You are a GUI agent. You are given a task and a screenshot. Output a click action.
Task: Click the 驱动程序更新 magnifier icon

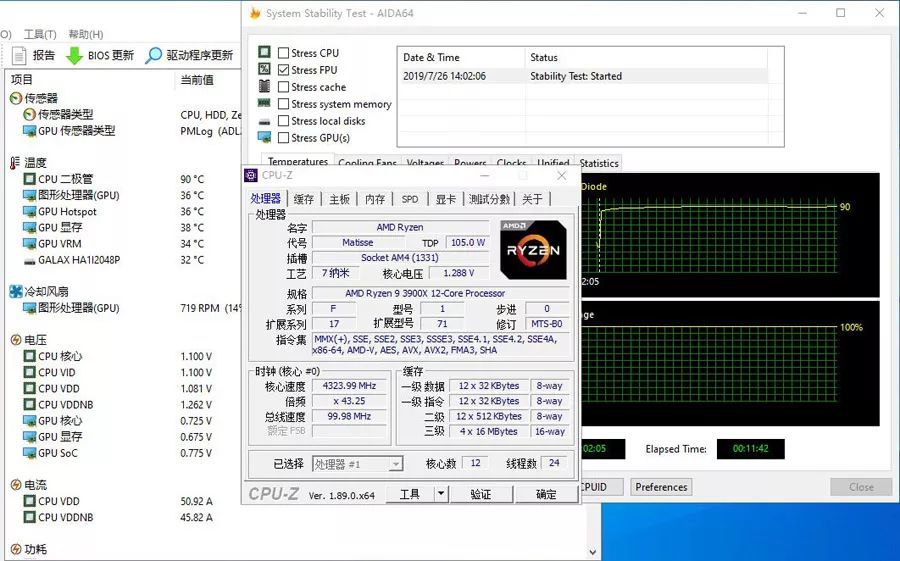(153, 55)
